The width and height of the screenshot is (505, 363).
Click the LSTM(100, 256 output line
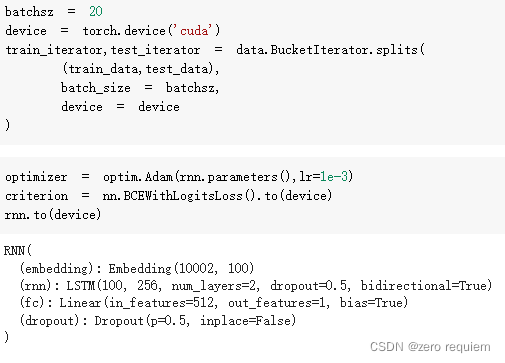(256, 286)
